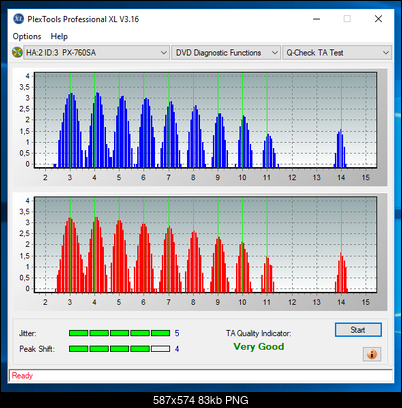Click the Peak Shift value 4
The width and height of the screenshot is (402, 408).
(177, 349)
